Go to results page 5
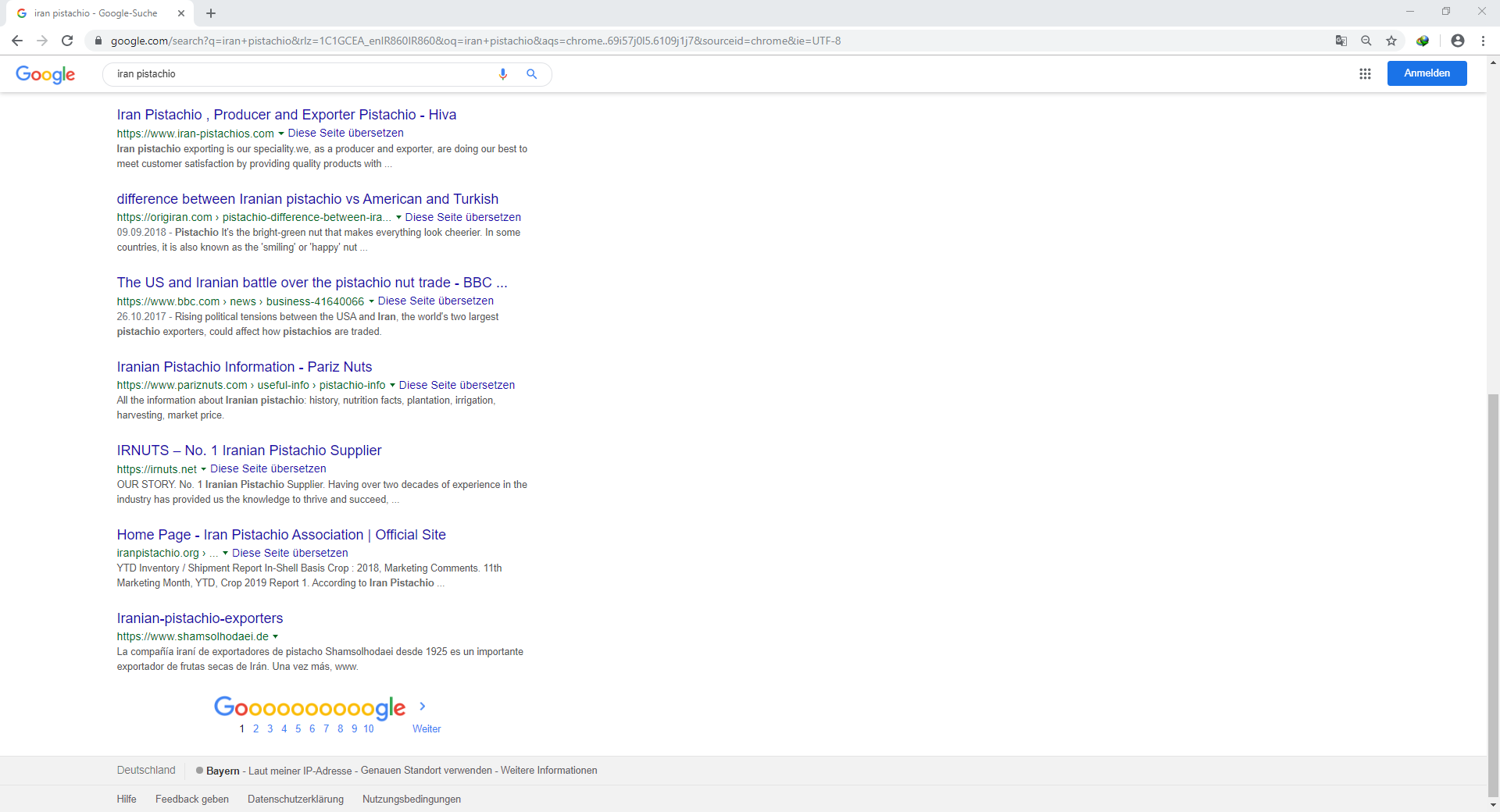The height and width of the screenshot is (812, 1500). click(298, 728)
